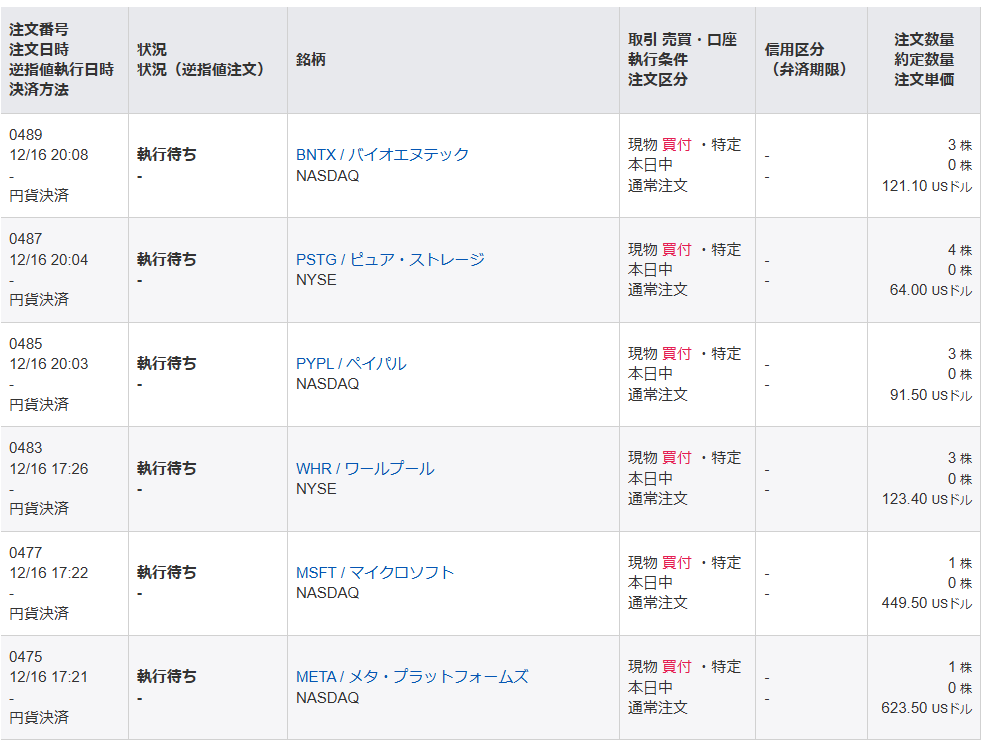Select order number 0477

pyautogui.click(x=26, y=553)
